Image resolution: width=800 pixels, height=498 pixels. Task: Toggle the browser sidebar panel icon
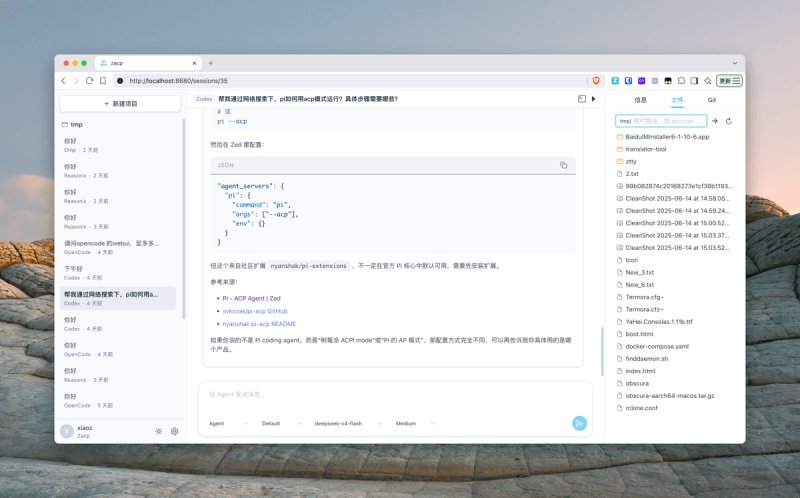694,81
